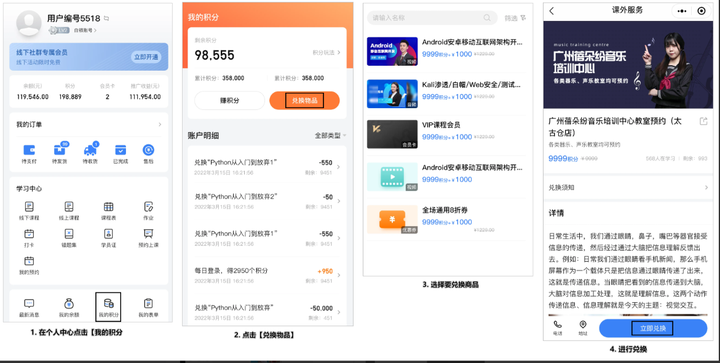This screenshot has height=363, width=720.
Task: Click the 线下社群专属会员 banner text
Action: point(42,53)
